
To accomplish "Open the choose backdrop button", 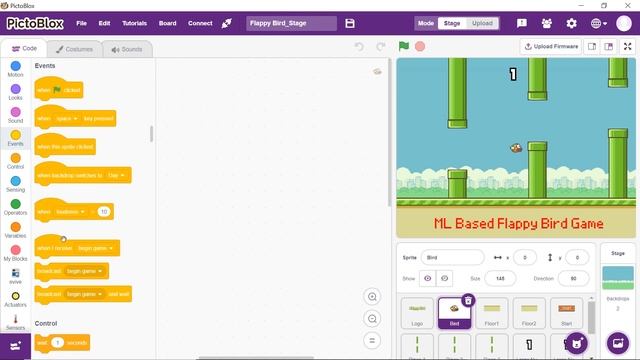I will [618, 343].
